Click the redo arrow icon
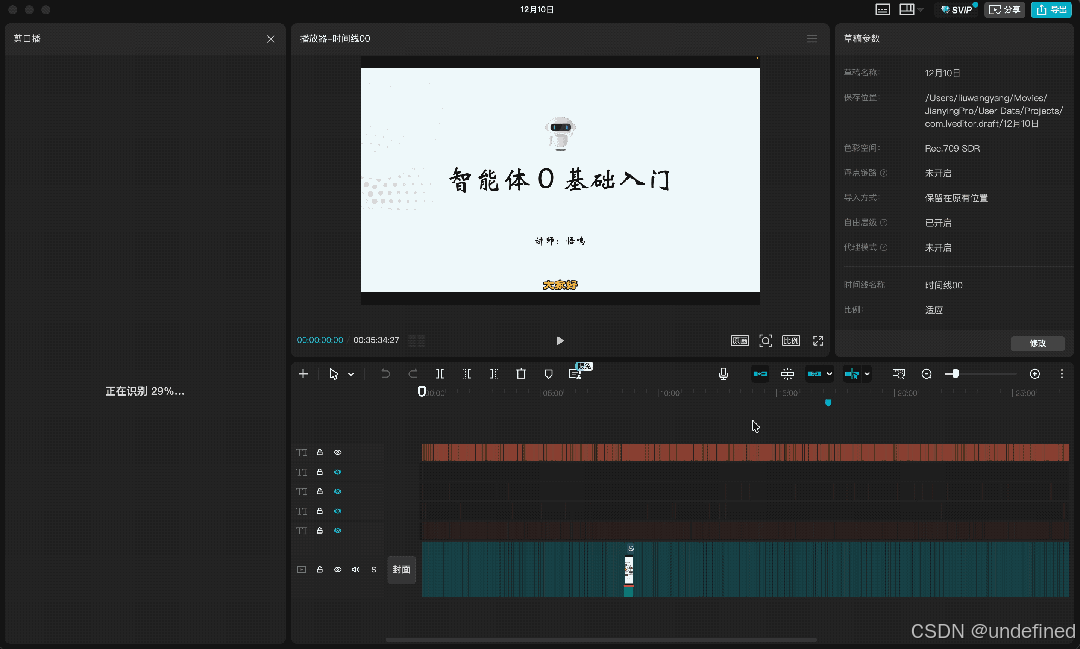 point(413,373)
